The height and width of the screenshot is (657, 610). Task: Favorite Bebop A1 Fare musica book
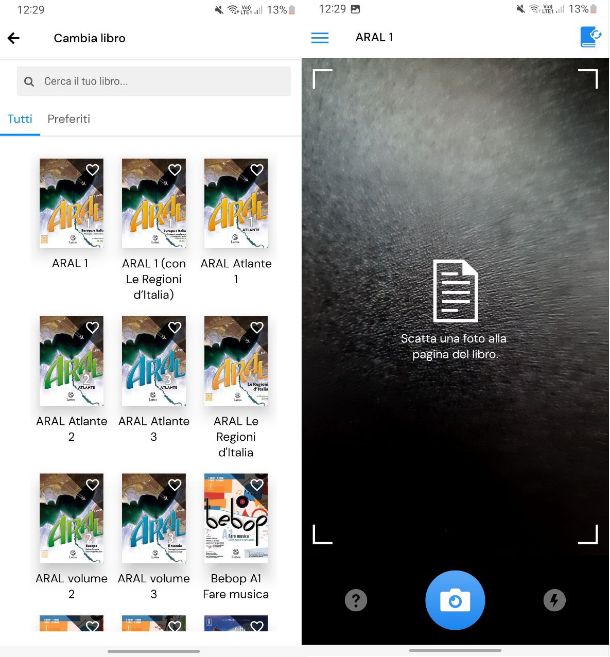pyautogui.click(x=256, y=485)
